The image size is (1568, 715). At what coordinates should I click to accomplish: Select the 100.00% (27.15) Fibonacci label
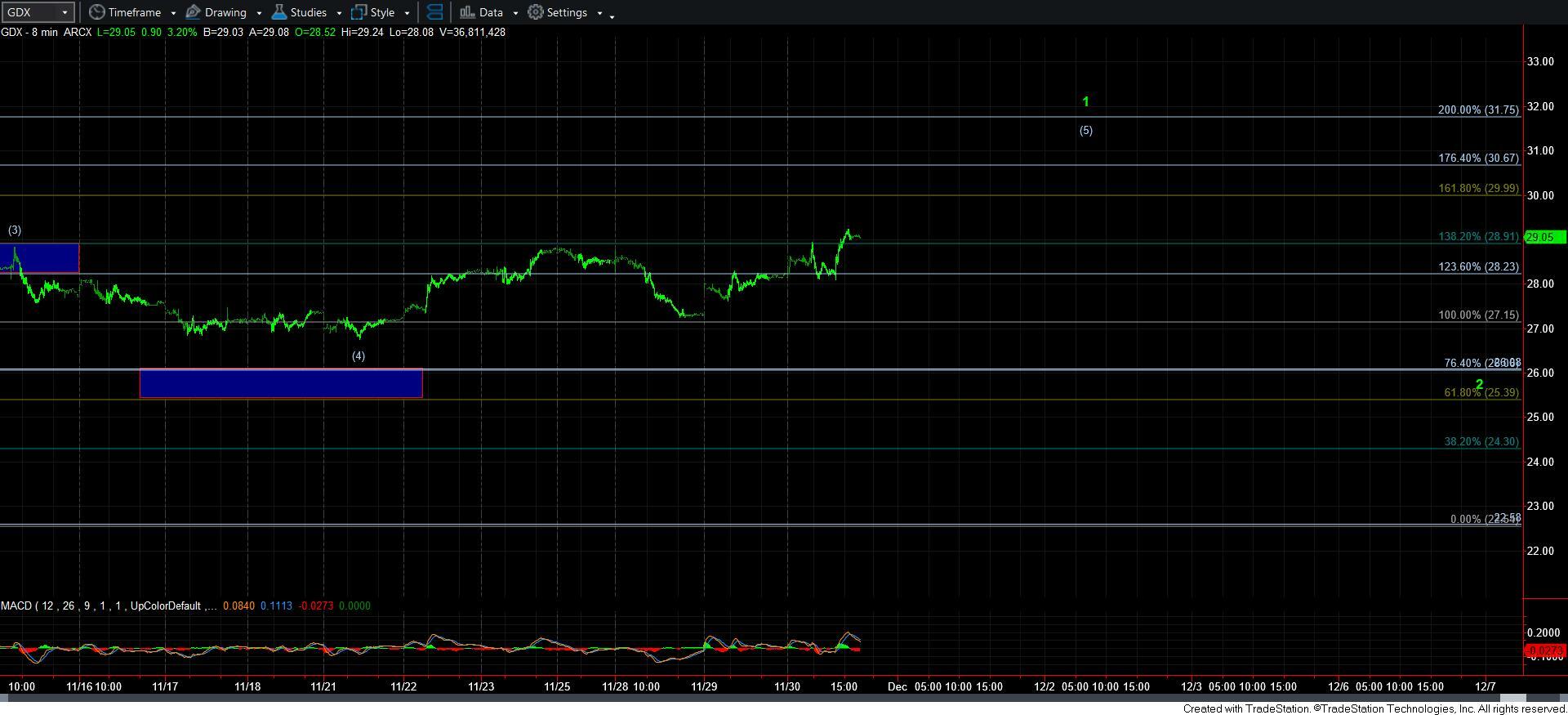click(x=1478, y=315)
